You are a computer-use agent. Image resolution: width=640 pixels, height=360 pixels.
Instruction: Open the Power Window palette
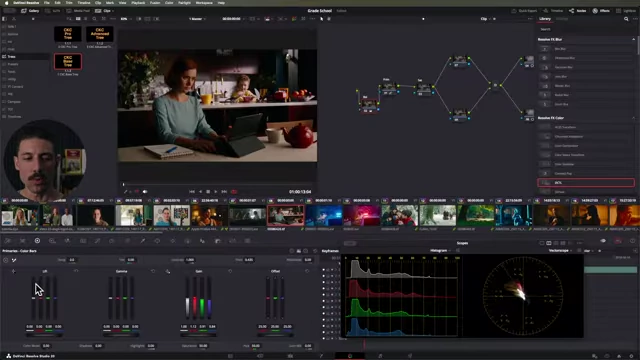coord(157,241)
